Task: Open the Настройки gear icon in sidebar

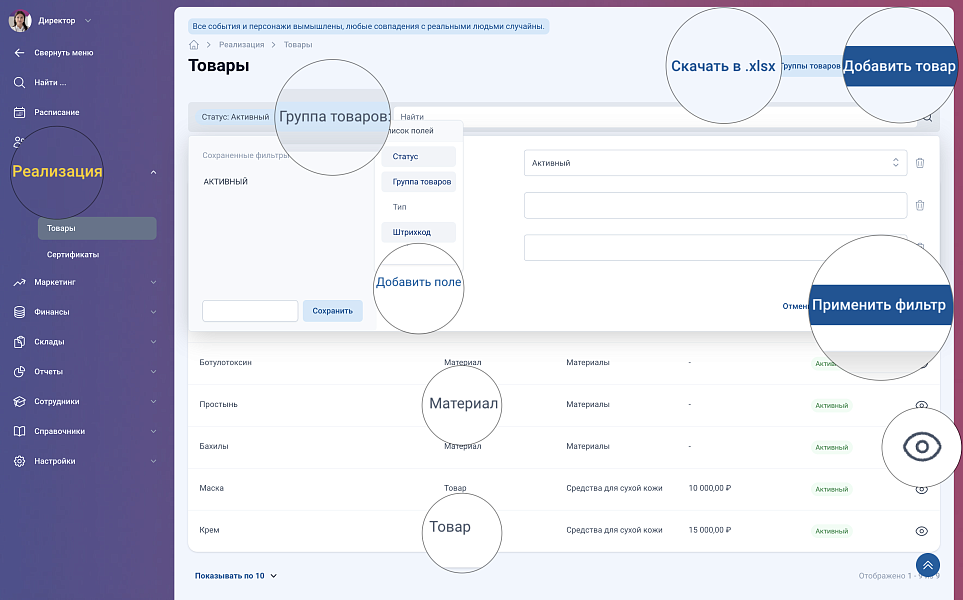Action: point(19,461)
